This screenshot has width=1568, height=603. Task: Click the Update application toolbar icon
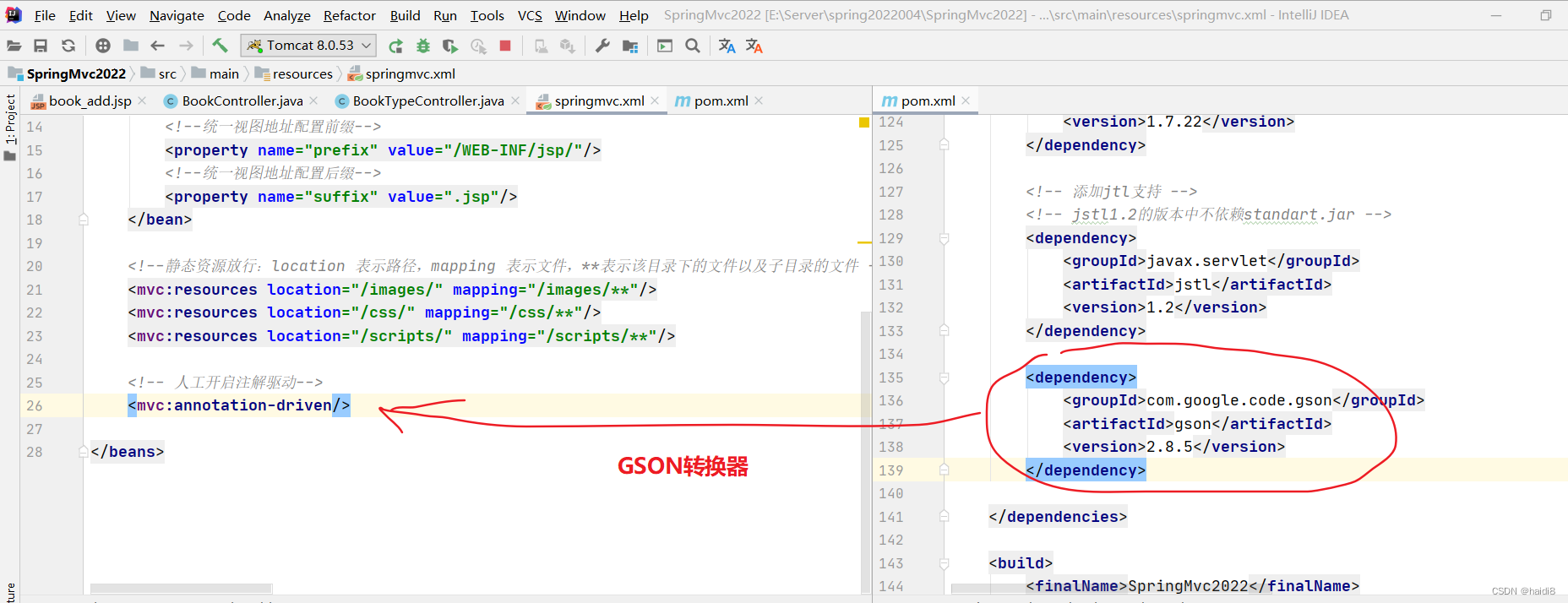coord(541,46)
